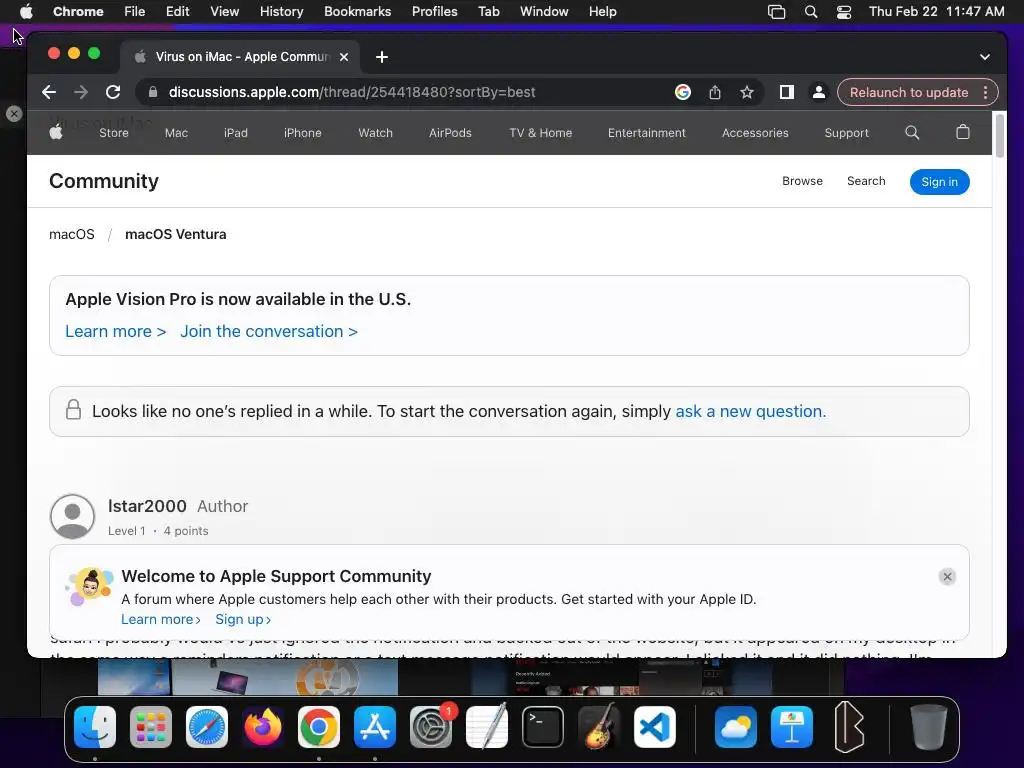Image resolution: width=1024 pixels, height=768 pixels.
Task: Click the macOS breadcrumb link
Action: [72, 234]
